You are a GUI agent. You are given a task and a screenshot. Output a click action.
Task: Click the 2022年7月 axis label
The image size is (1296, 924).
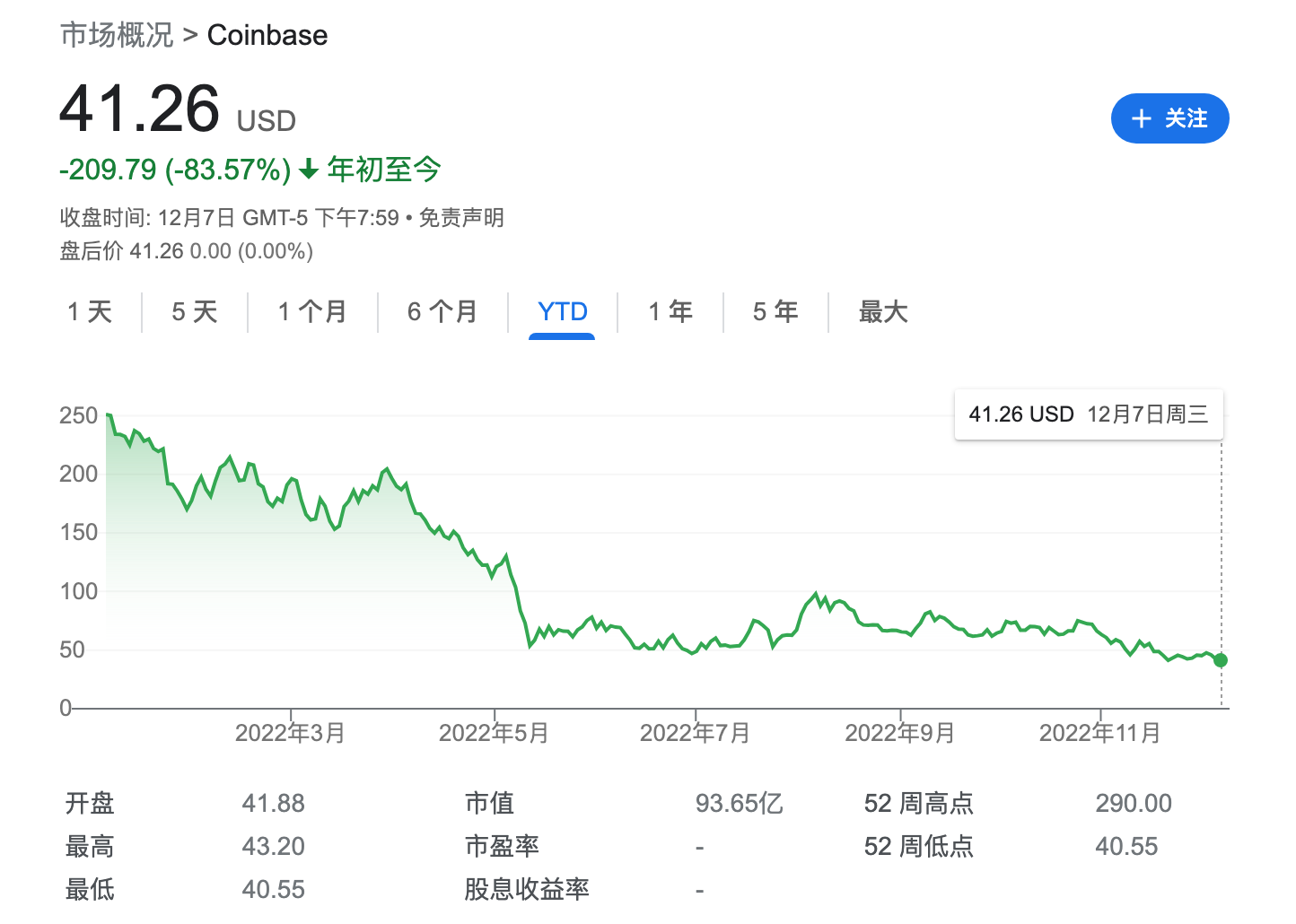[695, 733]
